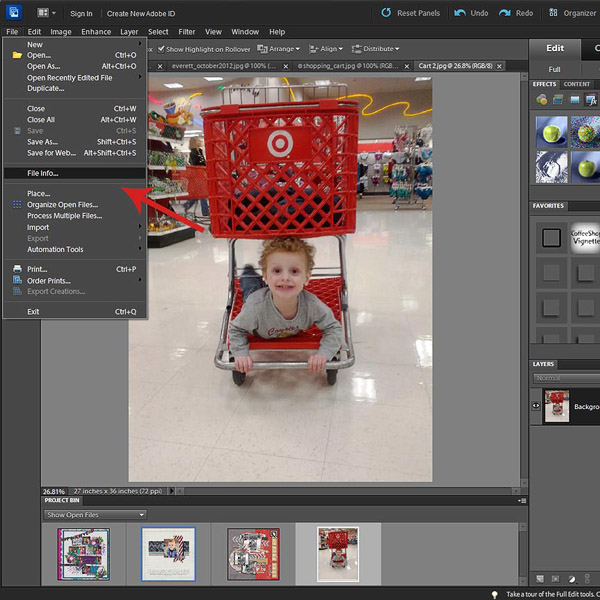Click the printer icon beside Print
Screen dimensions: 600x600
[x=17, y=269]
